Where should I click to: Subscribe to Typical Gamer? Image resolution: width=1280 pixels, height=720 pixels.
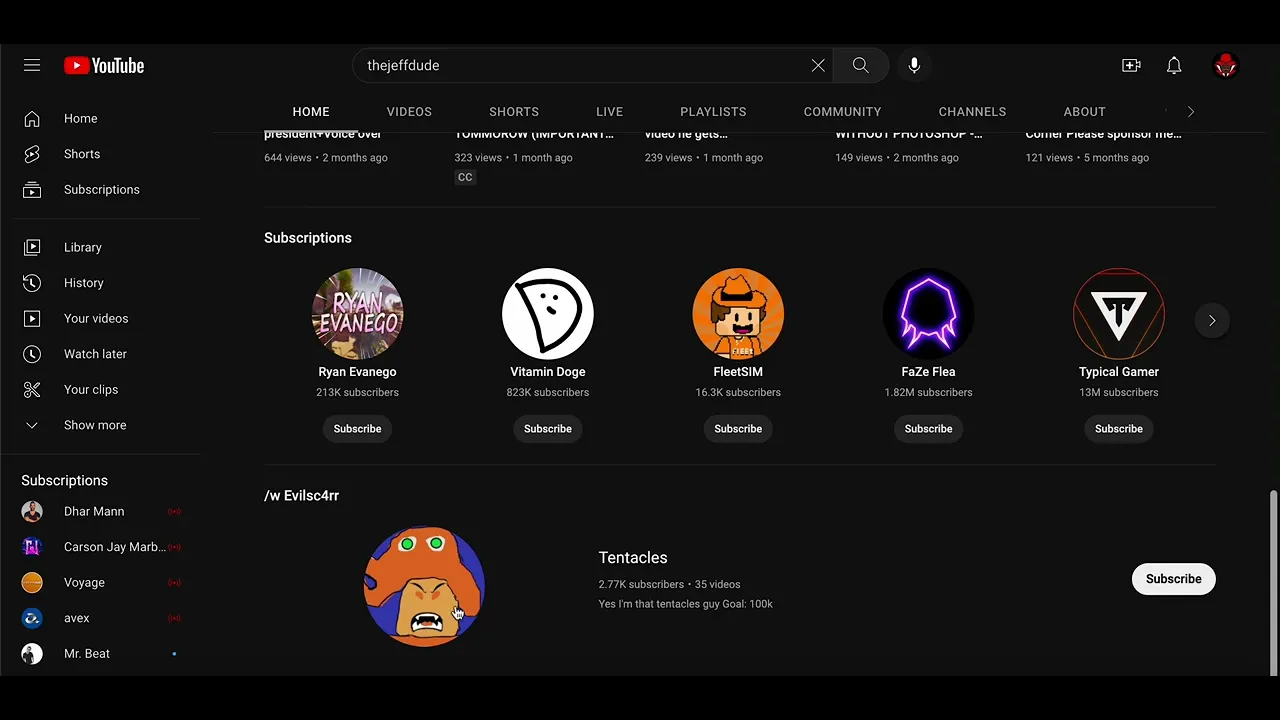tap(1118, 429)
